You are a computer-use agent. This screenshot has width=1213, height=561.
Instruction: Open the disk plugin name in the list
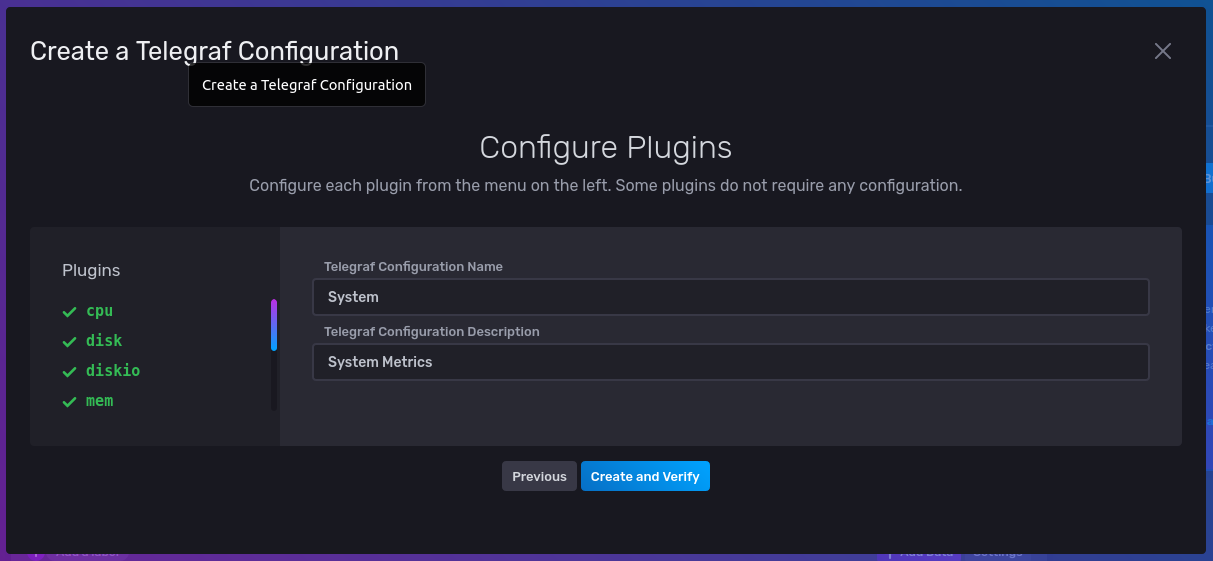click(x=104, y=341)
